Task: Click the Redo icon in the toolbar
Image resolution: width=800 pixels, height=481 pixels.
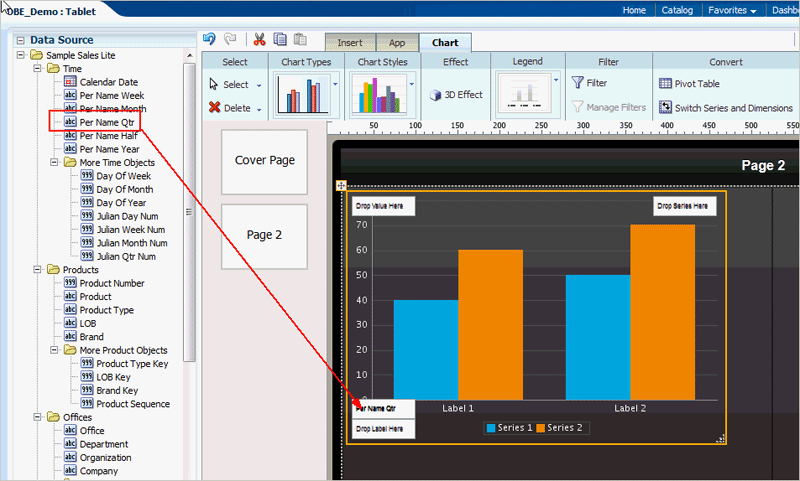Action: click(230, 39)
